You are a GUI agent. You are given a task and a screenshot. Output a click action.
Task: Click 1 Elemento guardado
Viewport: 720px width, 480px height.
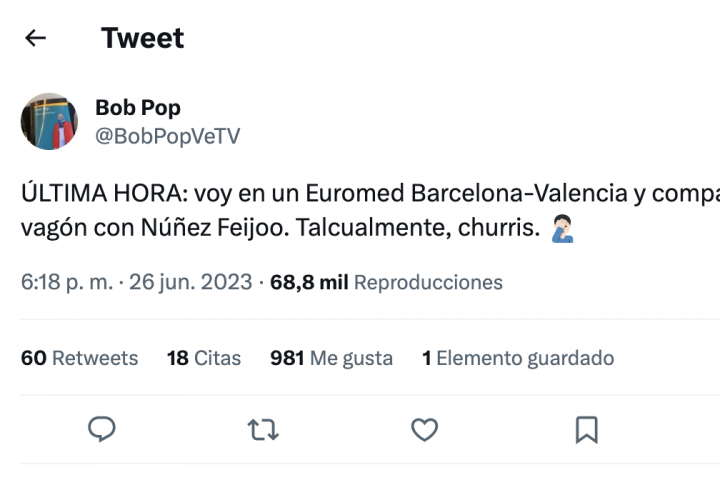pos(518,358)
